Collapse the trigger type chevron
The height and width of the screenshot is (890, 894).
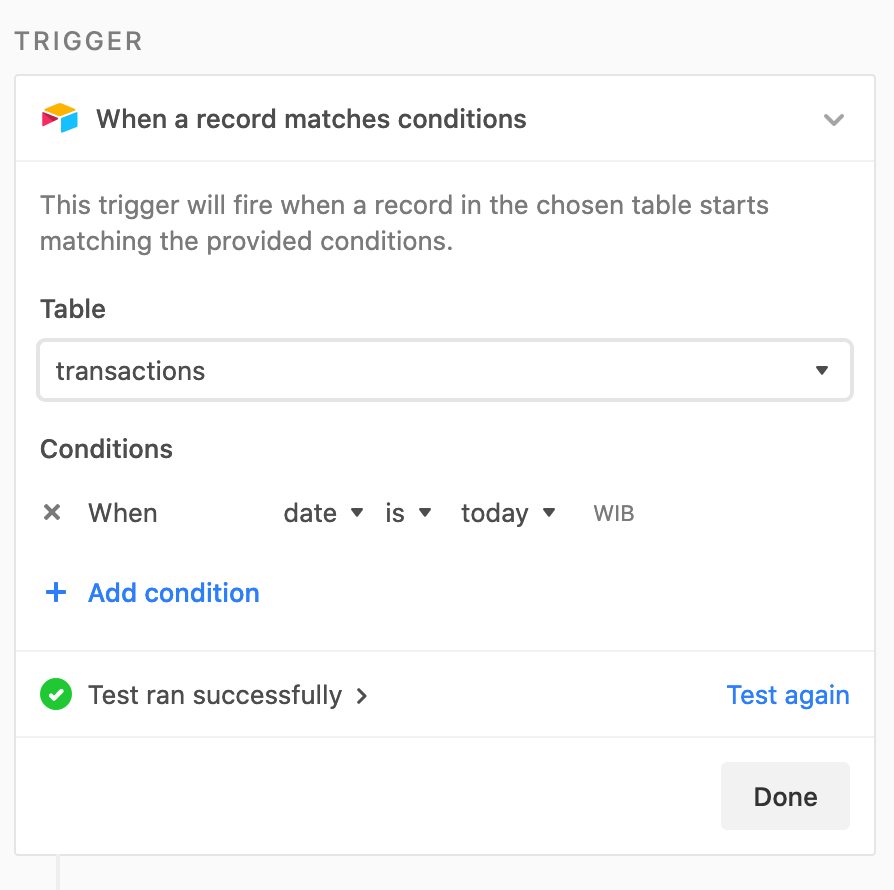(834, 120)
